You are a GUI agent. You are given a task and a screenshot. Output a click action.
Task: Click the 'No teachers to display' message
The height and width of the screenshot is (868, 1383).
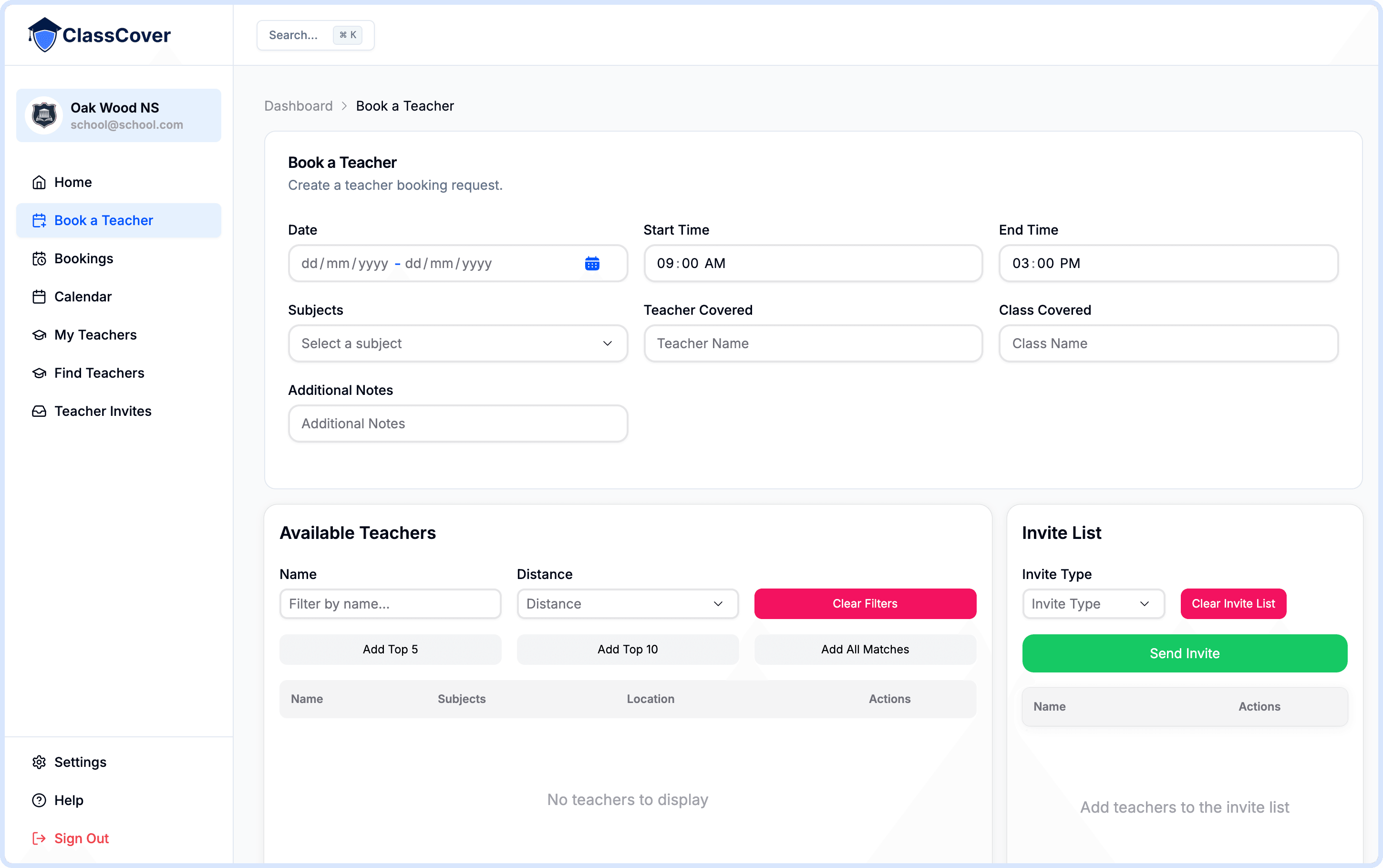(628, 800)
